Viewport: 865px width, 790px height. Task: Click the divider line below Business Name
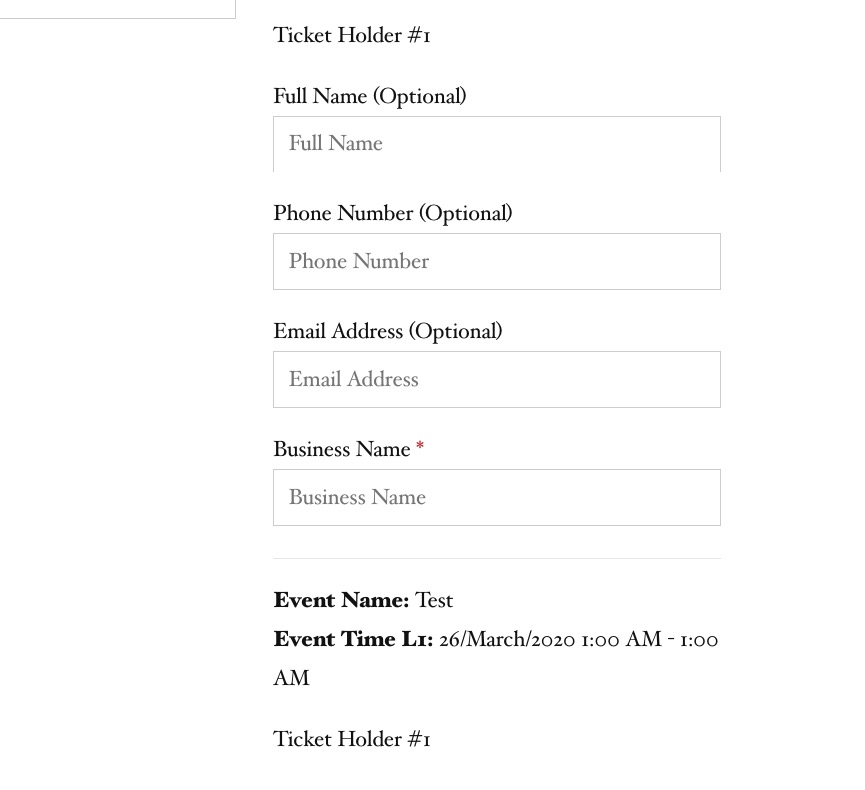[x=496, y=558]
